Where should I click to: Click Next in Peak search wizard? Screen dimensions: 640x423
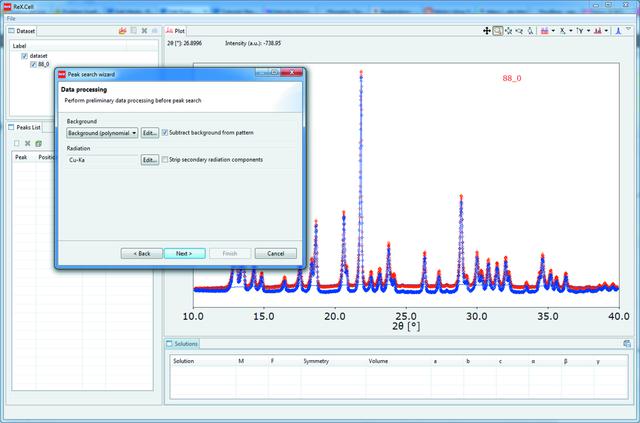click(184, 254)
